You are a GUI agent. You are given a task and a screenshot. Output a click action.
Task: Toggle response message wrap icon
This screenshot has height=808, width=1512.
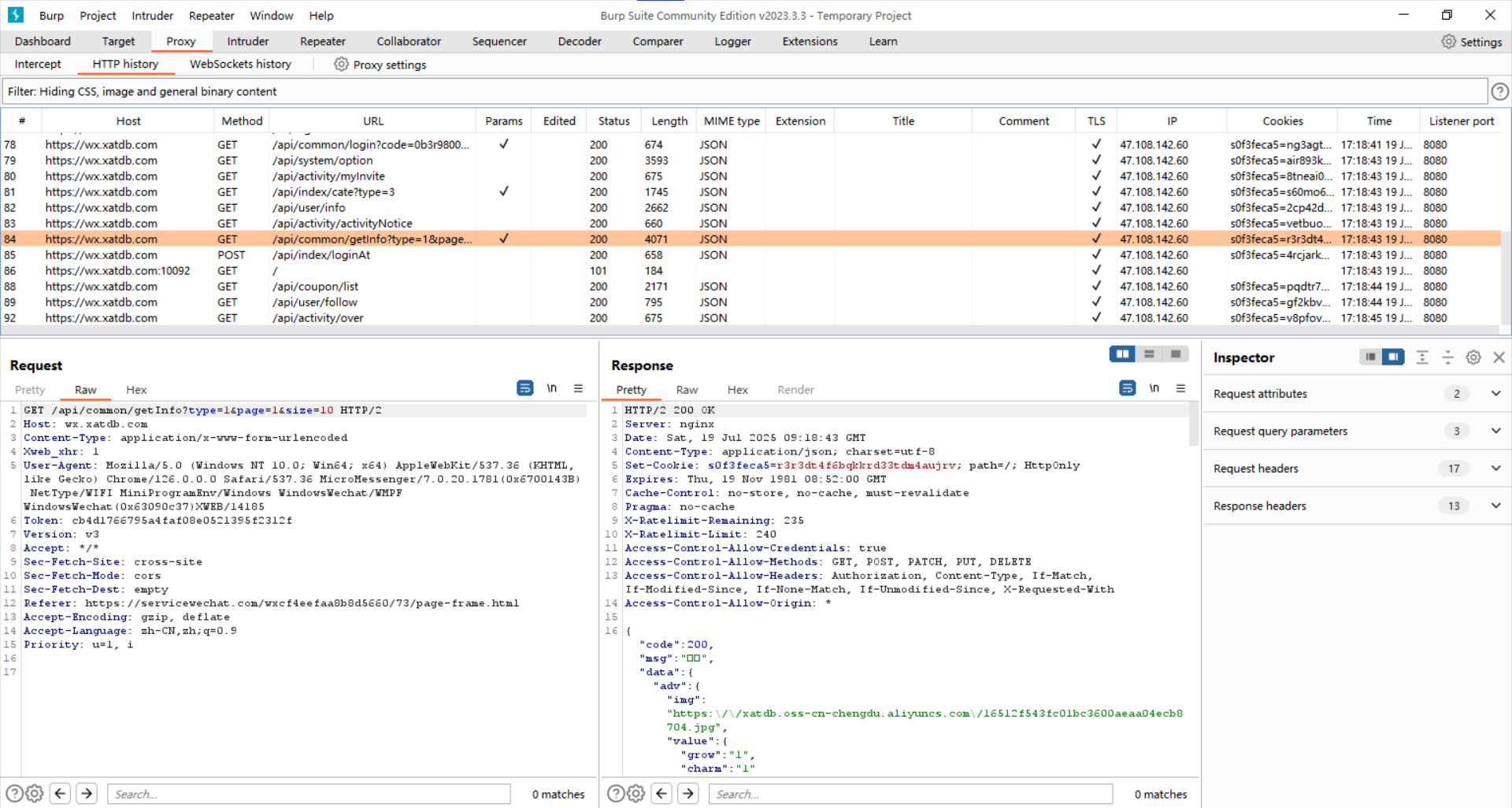[1128, 388]
